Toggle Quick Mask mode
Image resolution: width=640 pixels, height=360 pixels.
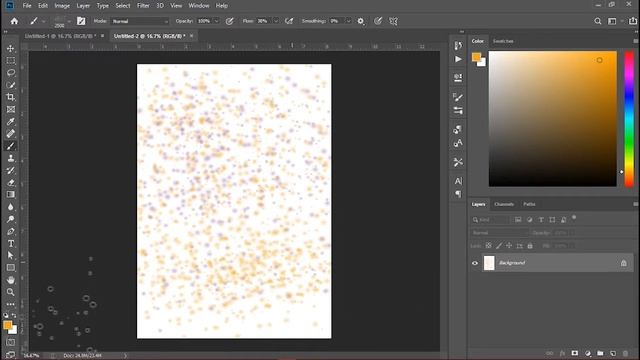click(x=11, y=342)
